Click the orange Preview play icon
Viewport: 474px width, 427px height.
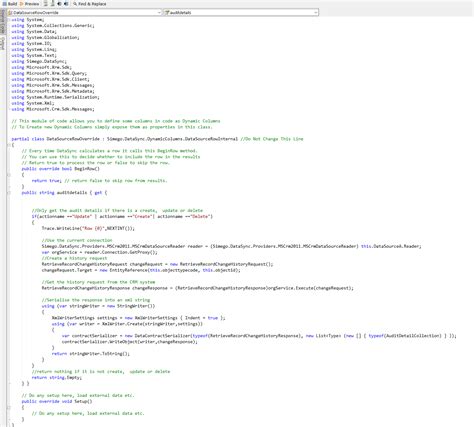[22, 4]
